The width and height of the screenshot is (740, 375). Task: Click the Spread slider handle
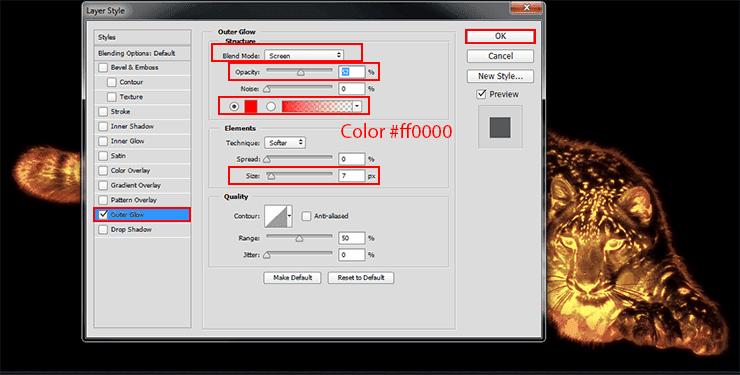tap(267, 160)
